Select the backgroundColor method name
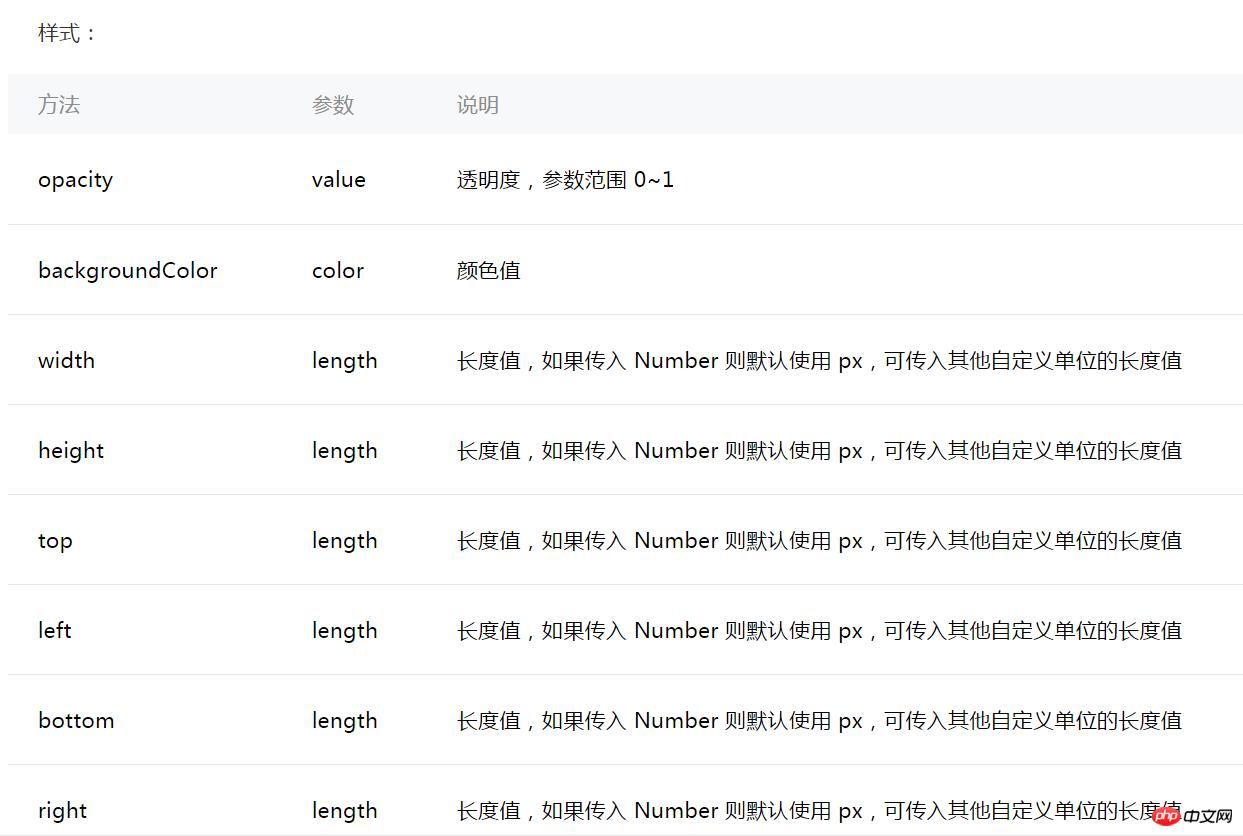 coord(127,270)
